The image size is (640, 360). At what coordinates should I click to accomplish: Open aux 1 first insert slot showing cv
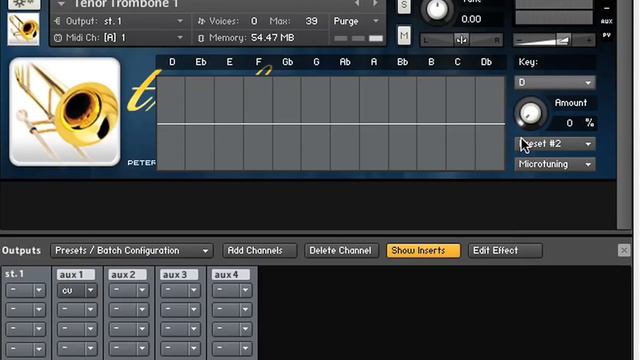tap(77, 291)
